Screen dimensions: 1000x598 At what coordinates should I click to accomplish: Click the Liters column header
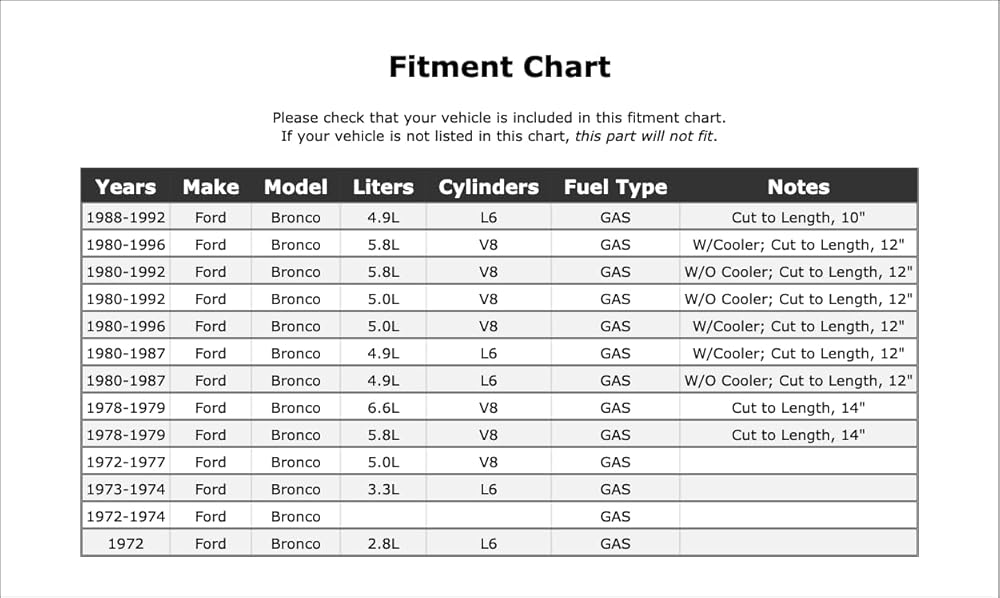(383, 187)
